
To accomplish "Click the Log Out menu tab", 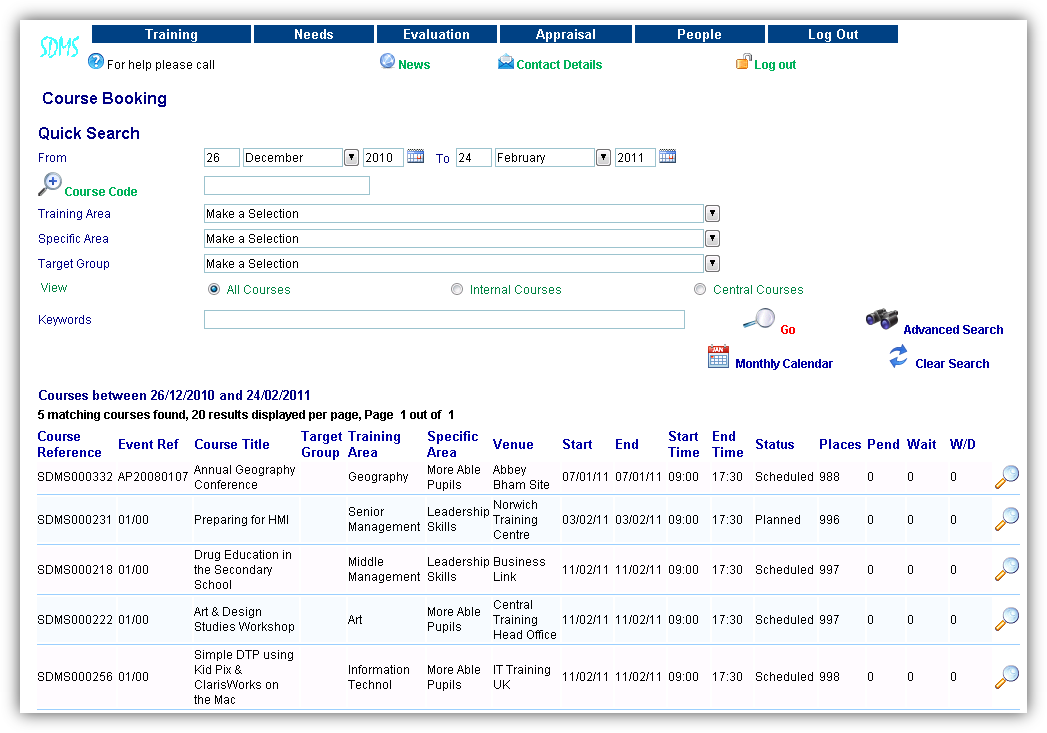I will (833, 34).
